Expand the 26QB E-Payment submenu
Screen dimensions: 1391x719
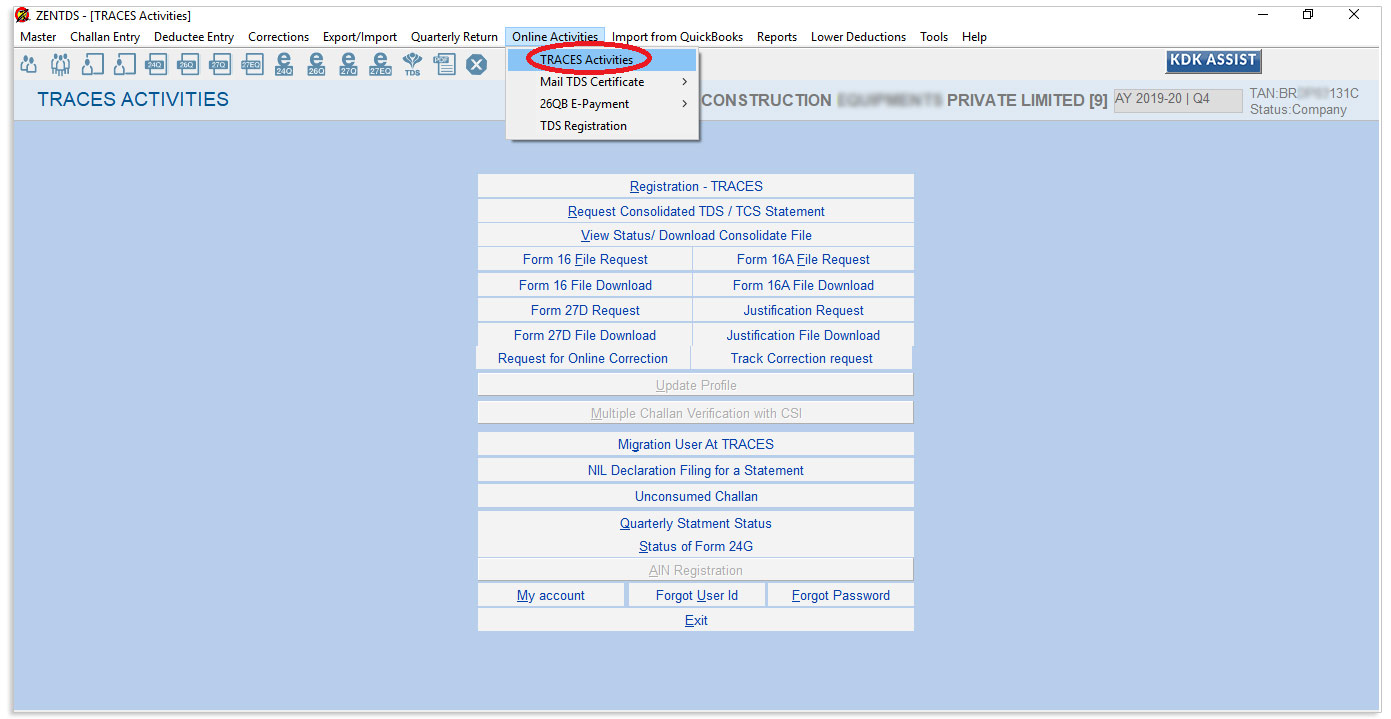pyautogui.click(x=602, y=104)
